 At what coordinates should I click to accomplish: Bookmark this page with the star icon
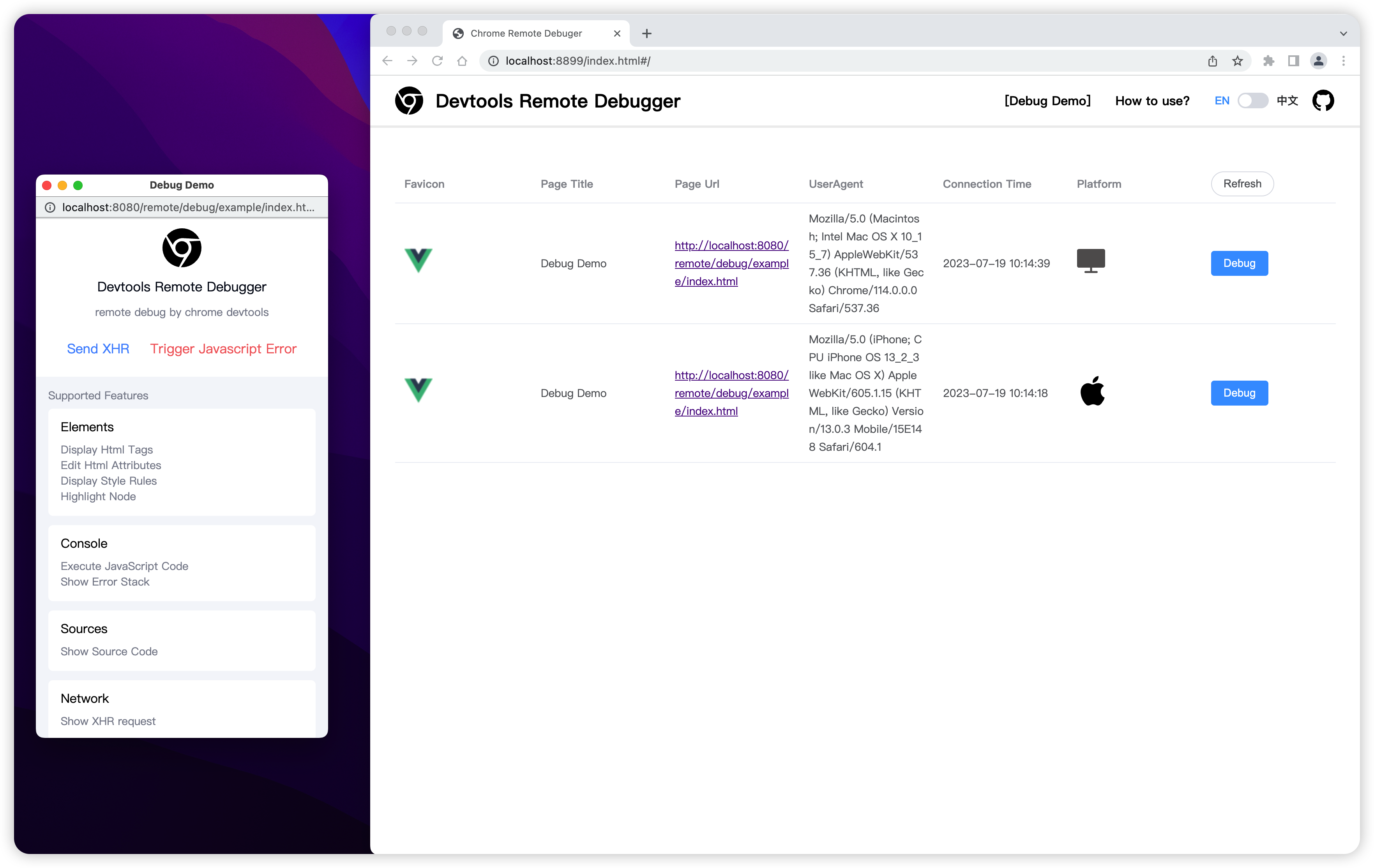pos(1237,61)
